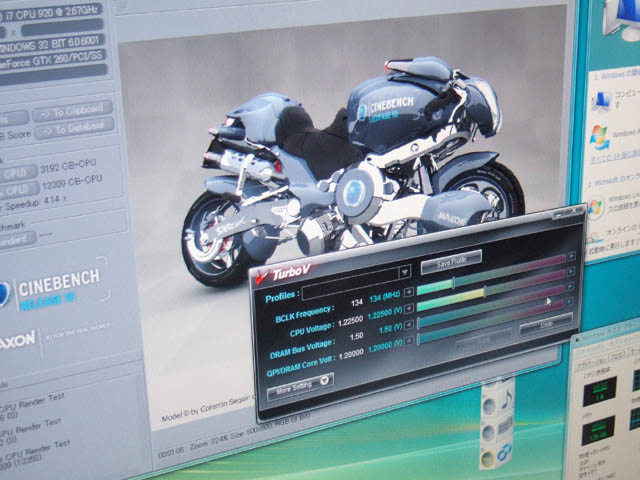Click the DRAM Bus Voltage slider track

click(x=490, y=308)
